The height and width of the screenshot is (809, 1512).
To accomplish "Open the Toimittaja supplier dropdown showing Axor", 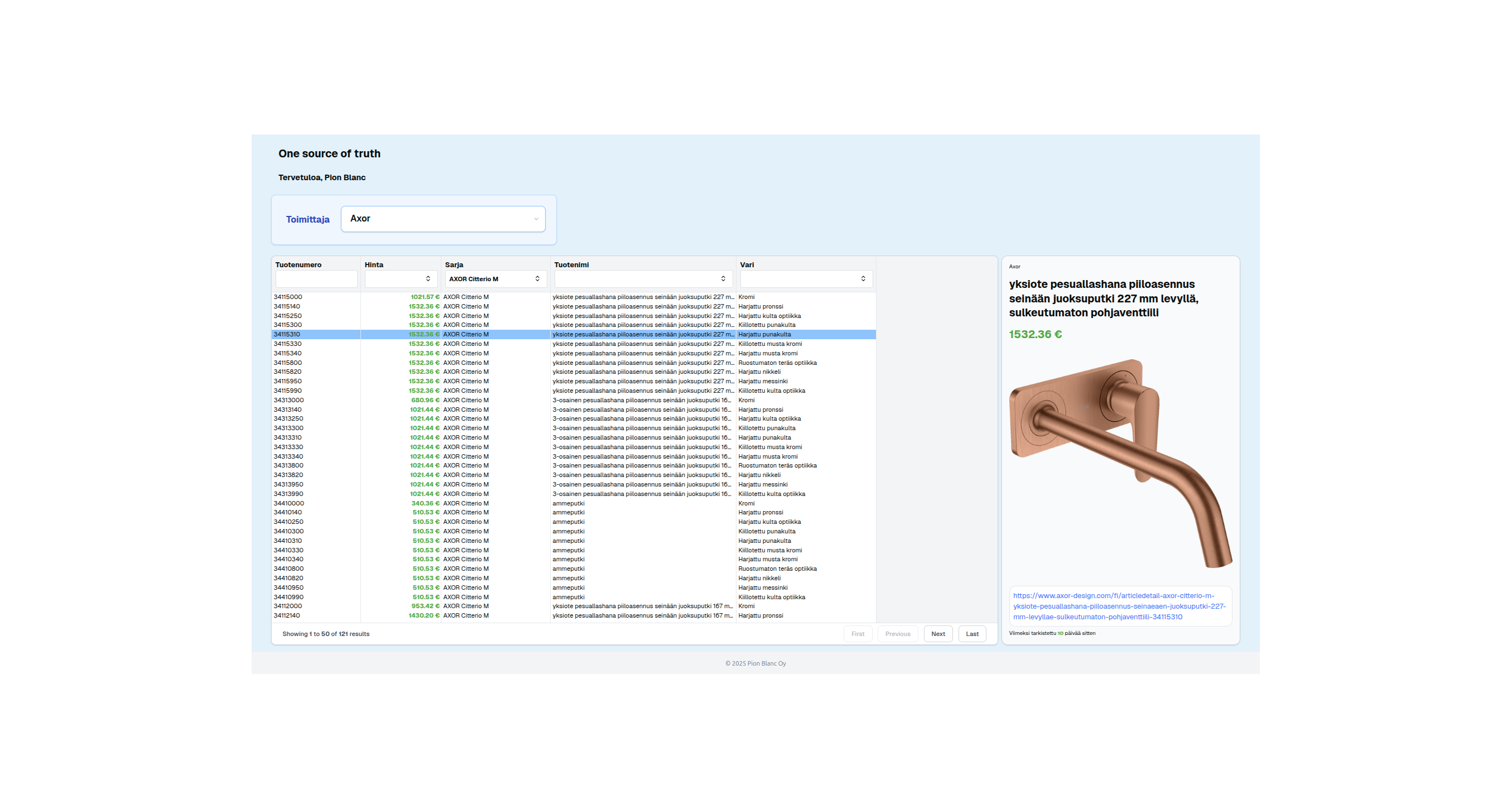I will click(442, 219).
